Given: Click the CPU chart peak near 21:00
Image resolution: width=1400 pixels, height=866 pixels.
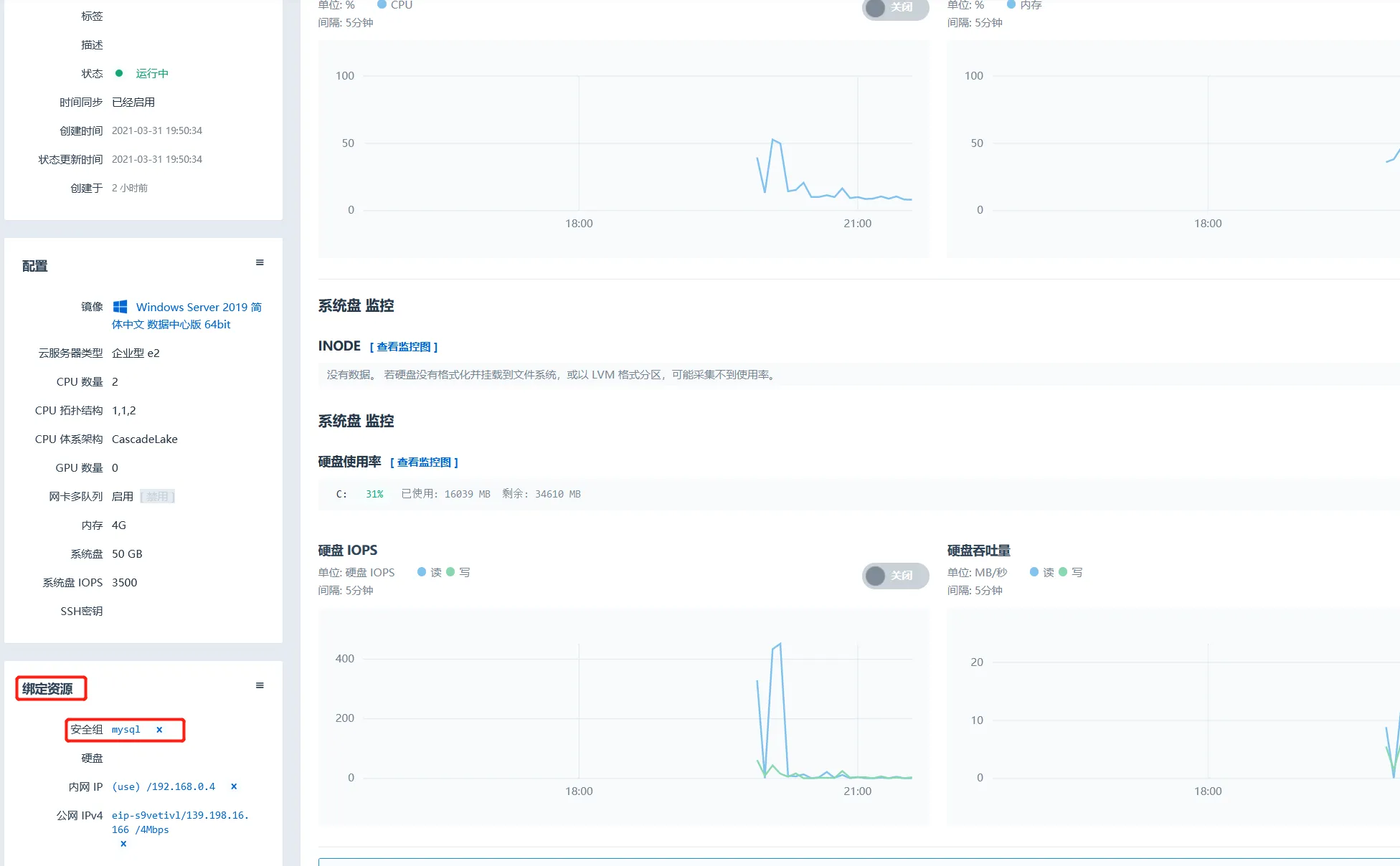Looking at the screenshot, I should point(773,140).
